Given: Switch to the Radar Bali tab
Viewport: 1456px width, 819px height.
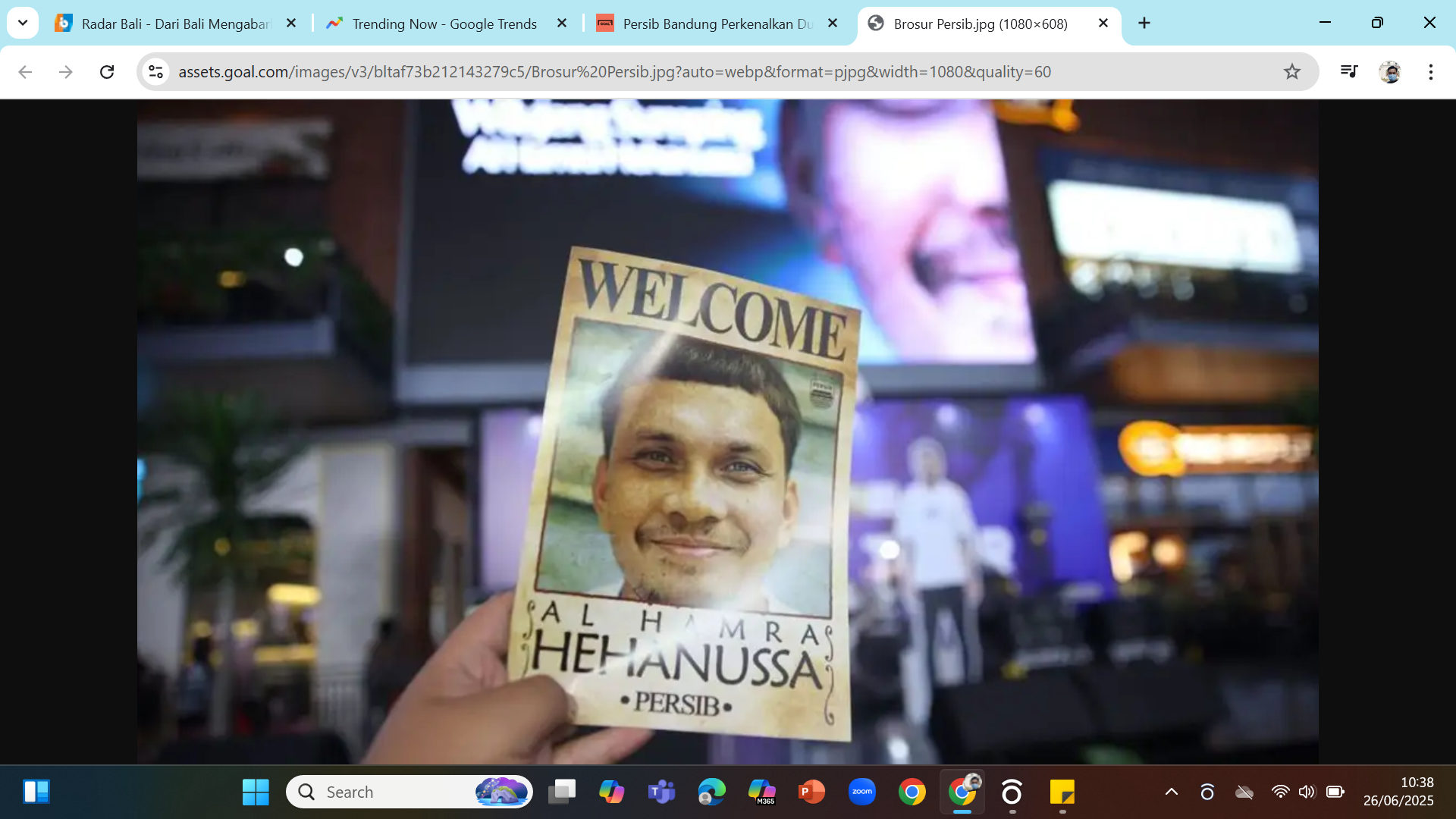Looking at the screenshot, I should click(x=163, y=24).
